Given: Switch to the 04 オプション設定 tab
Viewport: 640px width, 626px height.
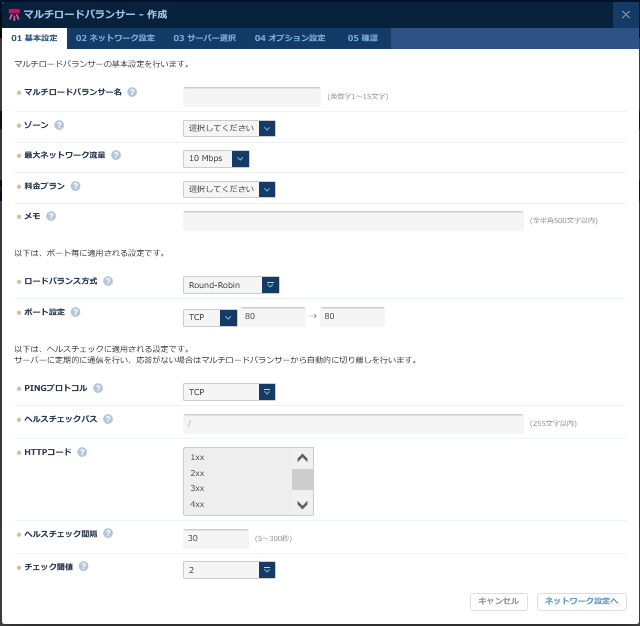Looking at the screenshot, I should point(290,38).
